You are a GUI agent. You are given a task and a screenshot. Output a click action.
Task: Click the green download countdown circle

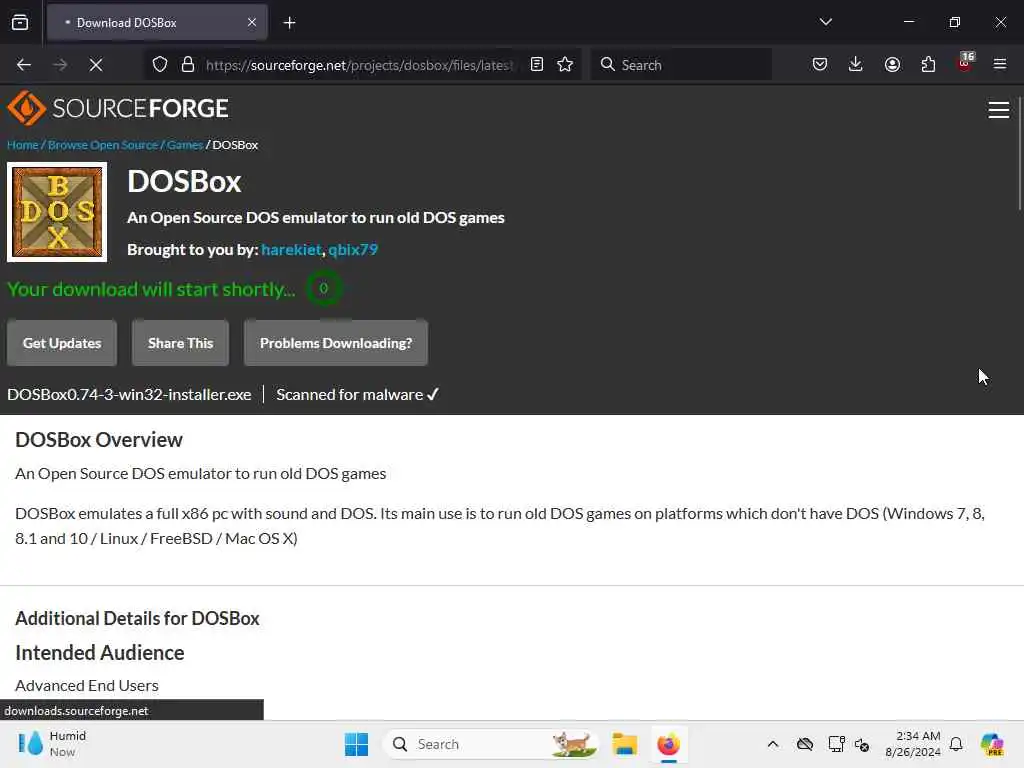click(323, 288)
